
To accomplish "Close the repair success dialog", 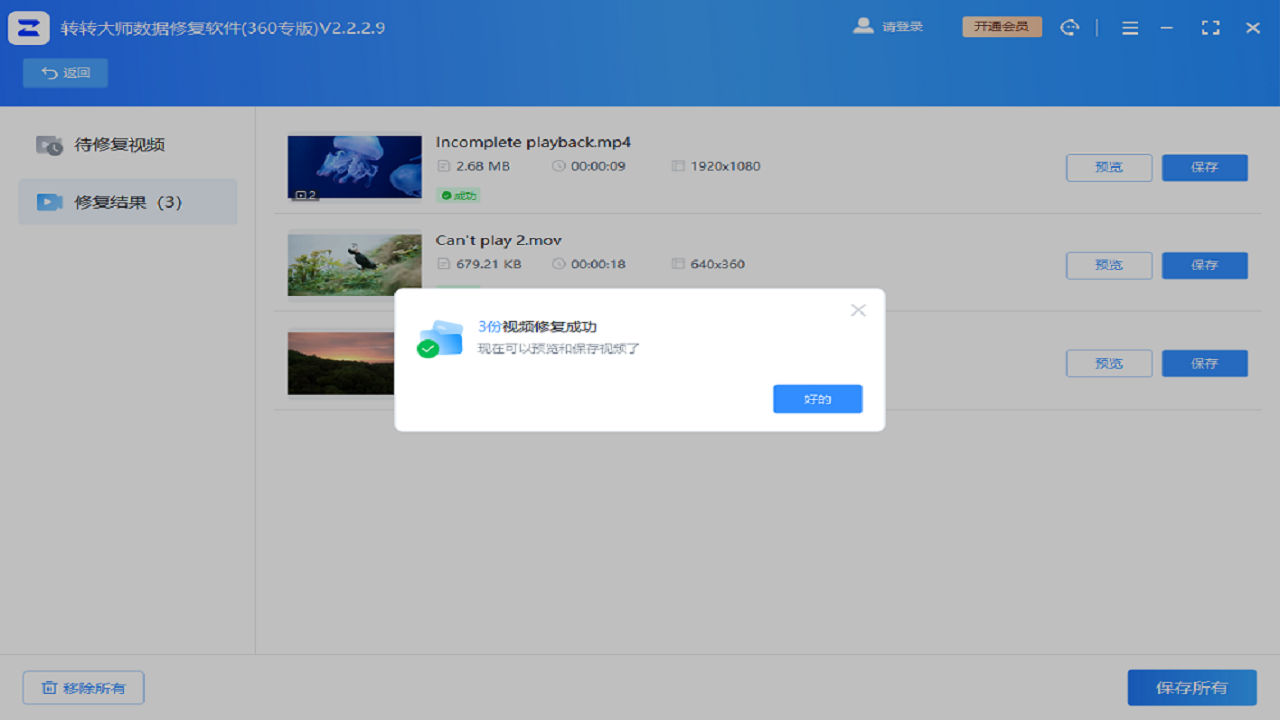I will 858,310.
